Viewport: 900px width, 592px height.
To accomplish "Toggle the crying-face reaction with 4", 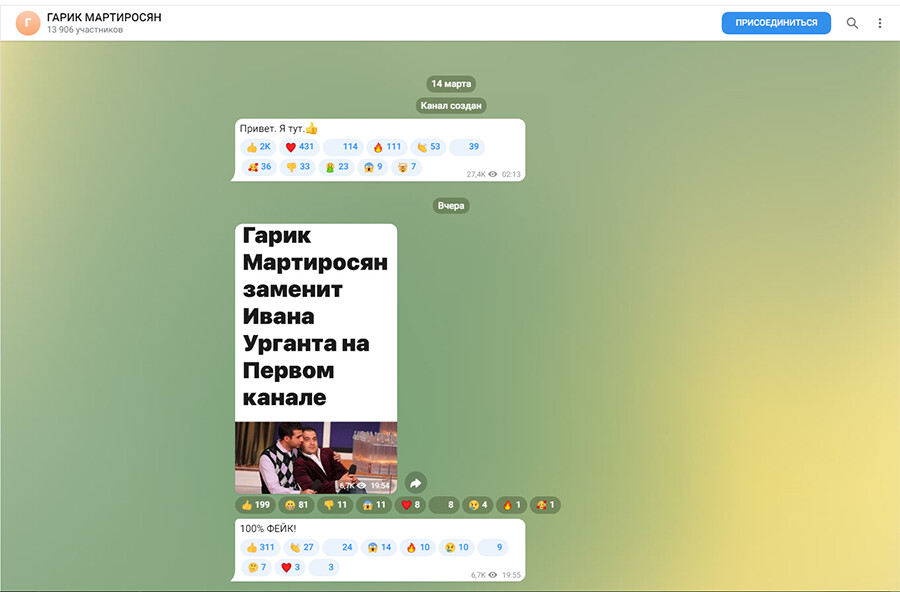I will (x=478, y=505).
